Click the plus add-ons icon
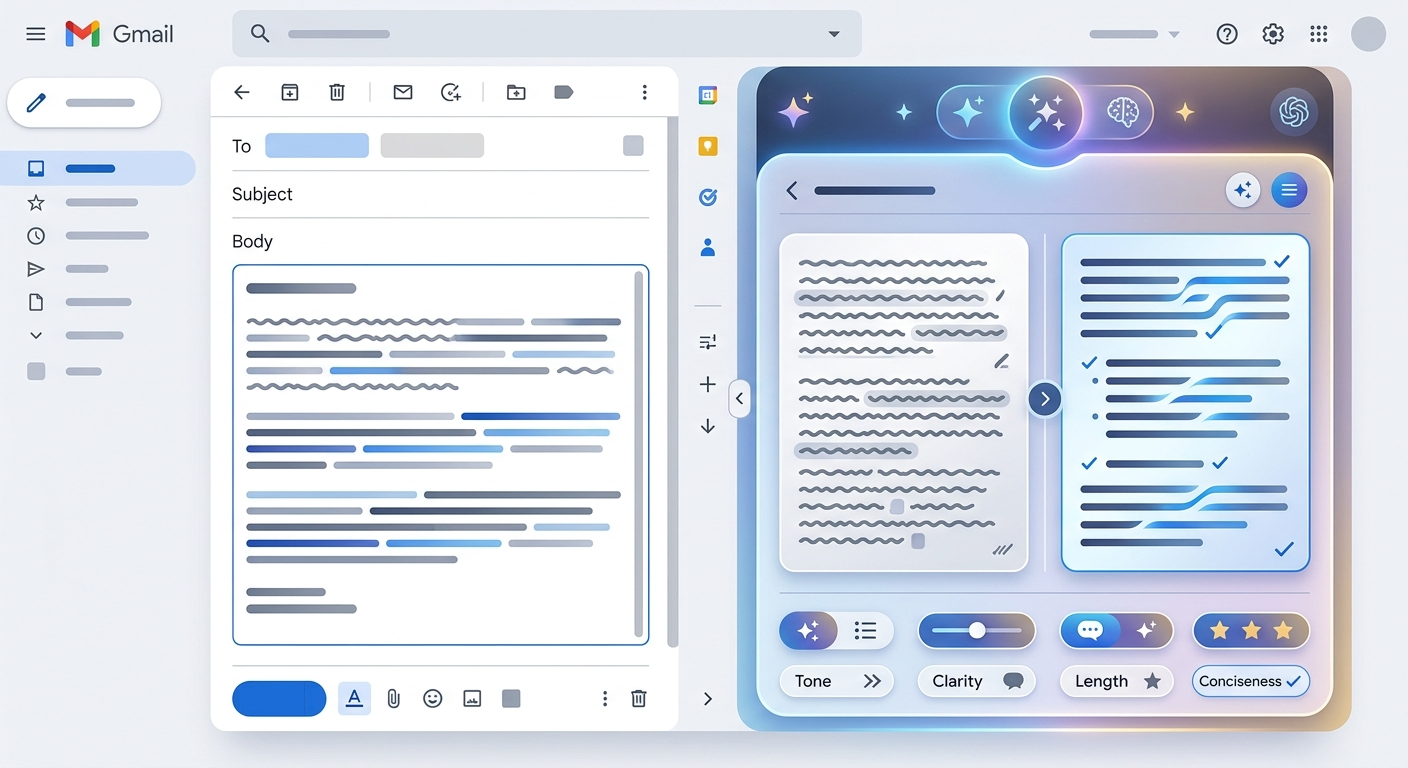The height and width of the screenshot is (768, 1408). click(x=708, y=384)
